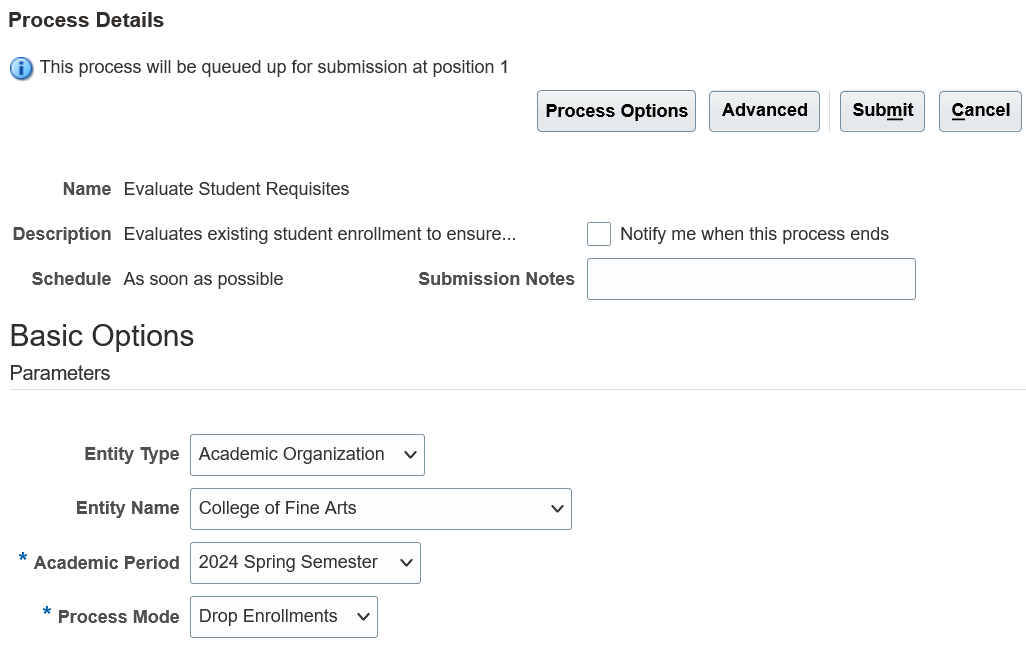Open the Process Options button
Image resolution: width=1026 pixels, height=645 pixels.
616,111
